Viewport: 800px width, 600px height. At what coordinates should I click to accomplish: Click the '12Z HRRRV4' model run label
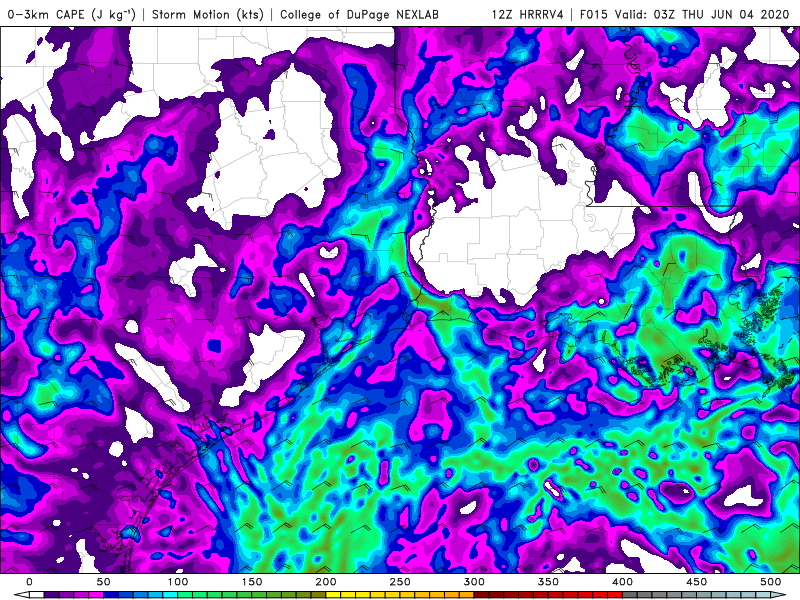[528, 14]
